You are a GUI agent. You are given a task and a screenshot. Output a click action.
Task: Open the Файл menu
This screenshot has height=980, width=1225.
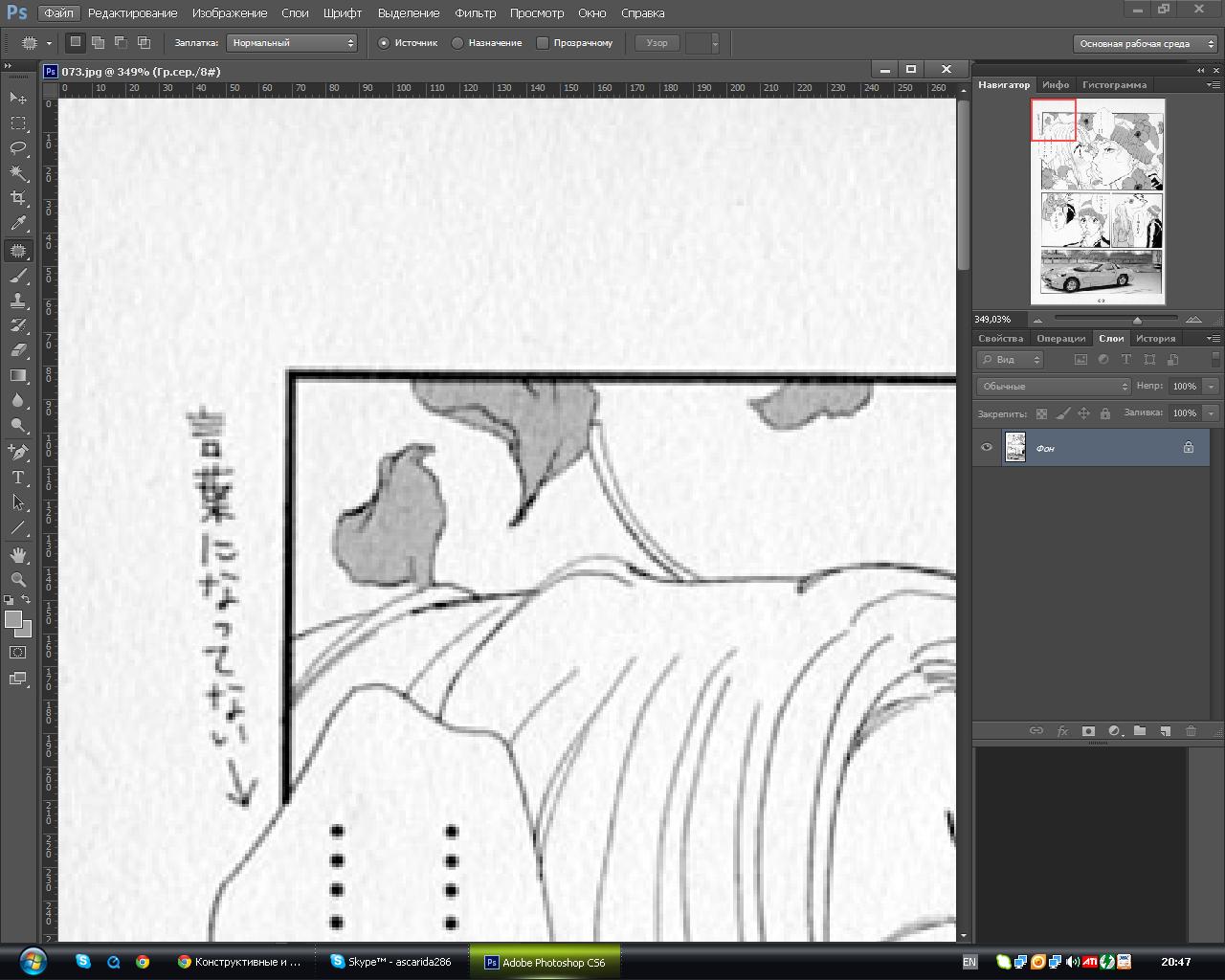pos(58,13)
